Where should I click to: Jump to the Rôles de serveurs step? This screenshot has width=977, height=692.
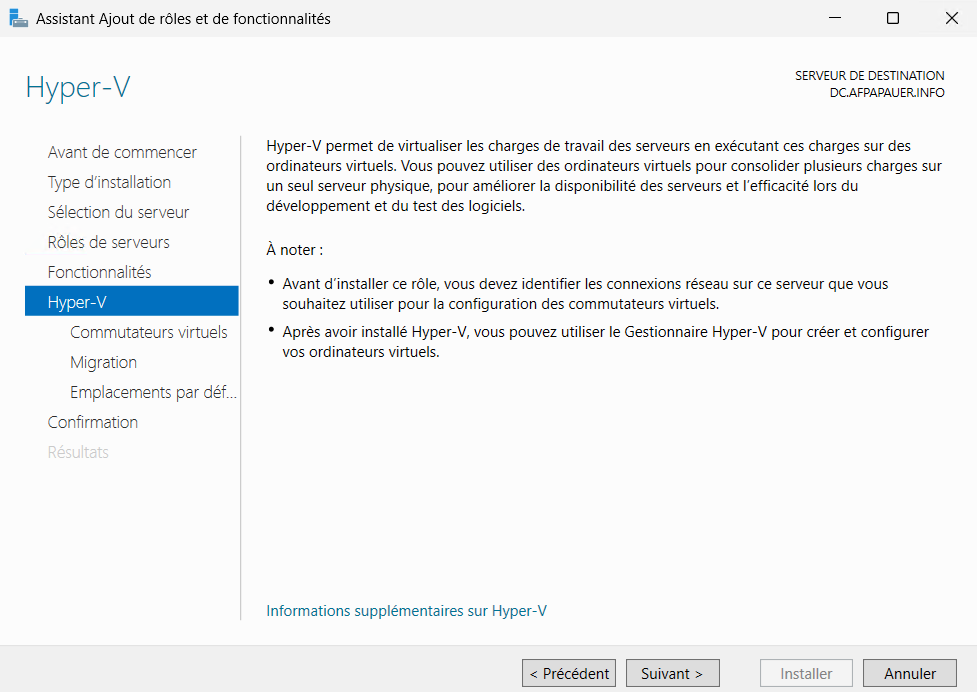(x=108, y=242)
